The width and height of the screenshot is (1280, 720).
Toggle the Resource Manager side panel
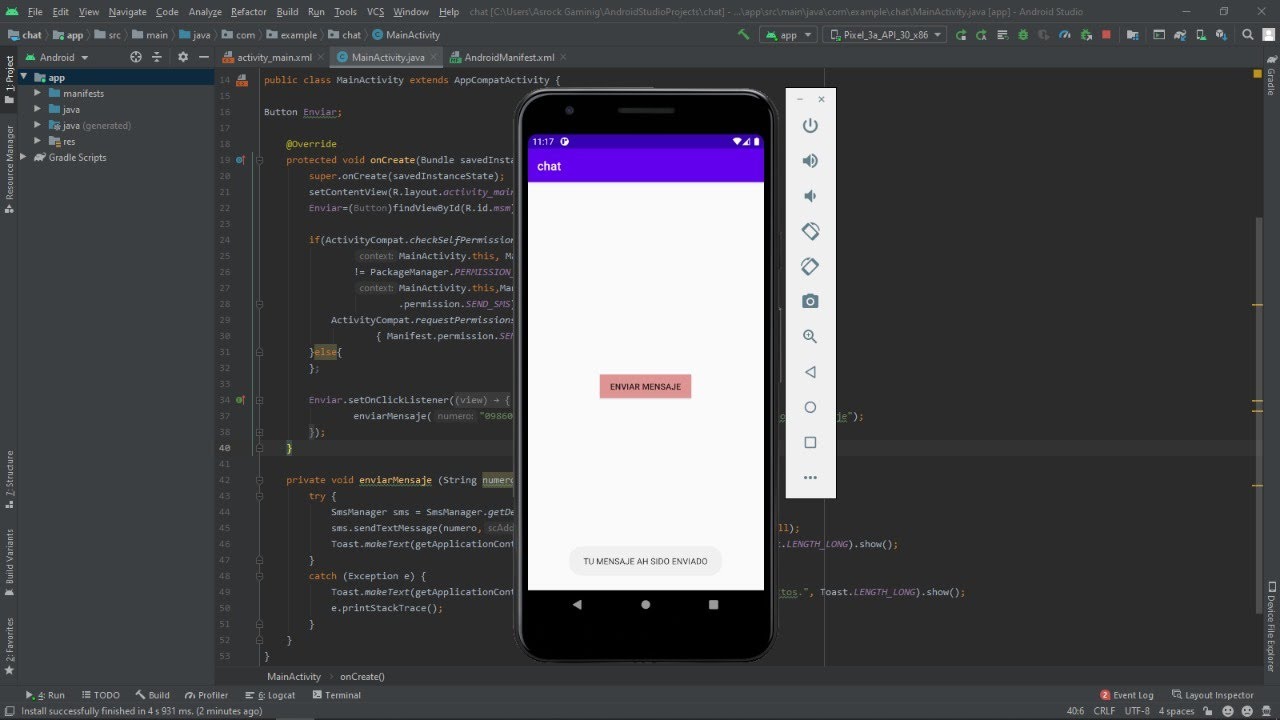click(9, 168)
